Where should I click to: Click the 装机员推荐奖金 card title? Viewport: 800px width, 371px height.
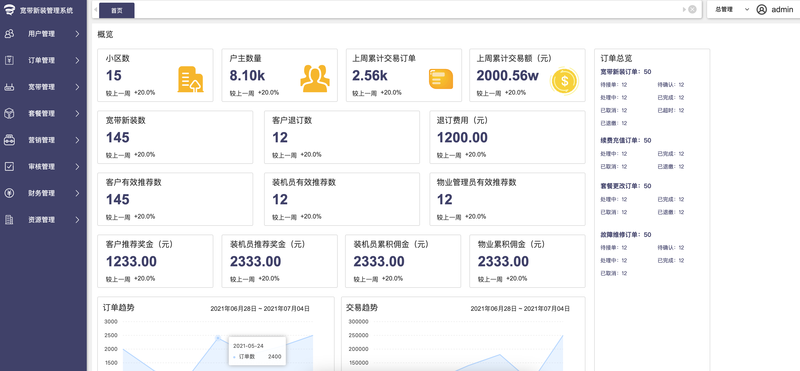click(x=267, y=244)
